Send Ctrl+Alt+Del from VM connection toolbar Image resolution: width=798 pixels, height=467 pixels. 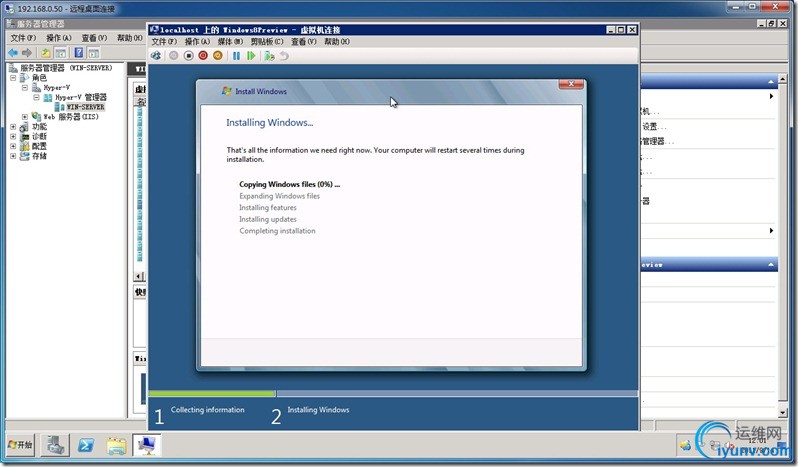coord(156,55)
